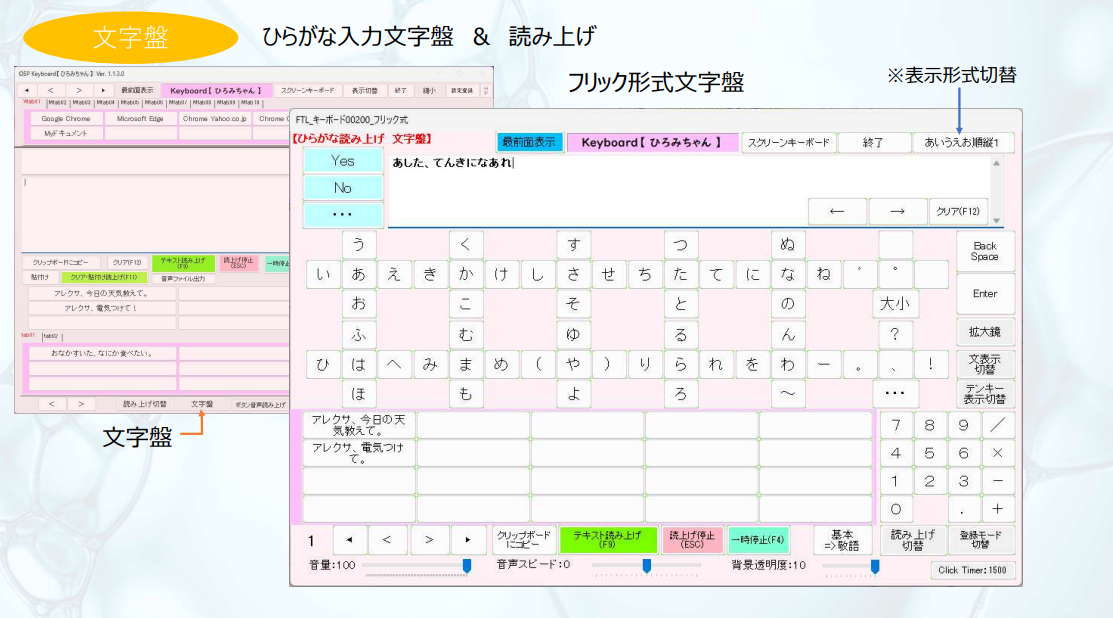Click solid triangle first-page arrow in flick keyboard footer
This screenshot has height=618, width=1113.
coord(349,540)
